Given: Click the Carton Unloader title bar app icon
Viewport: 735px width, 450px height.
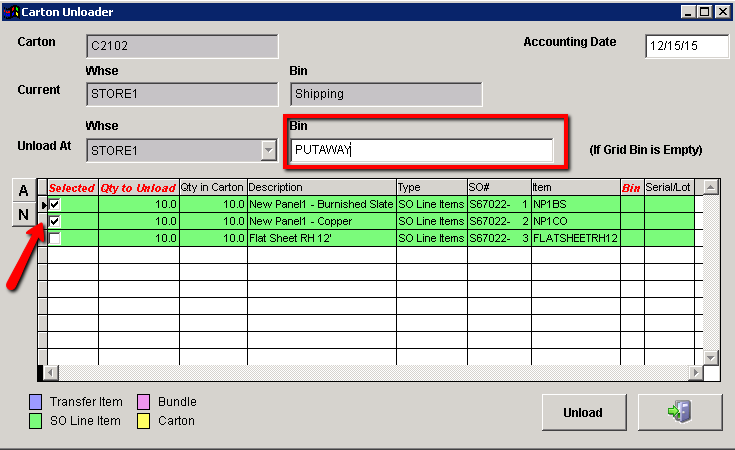Looking at the screenshot, I should click(11, 12).
